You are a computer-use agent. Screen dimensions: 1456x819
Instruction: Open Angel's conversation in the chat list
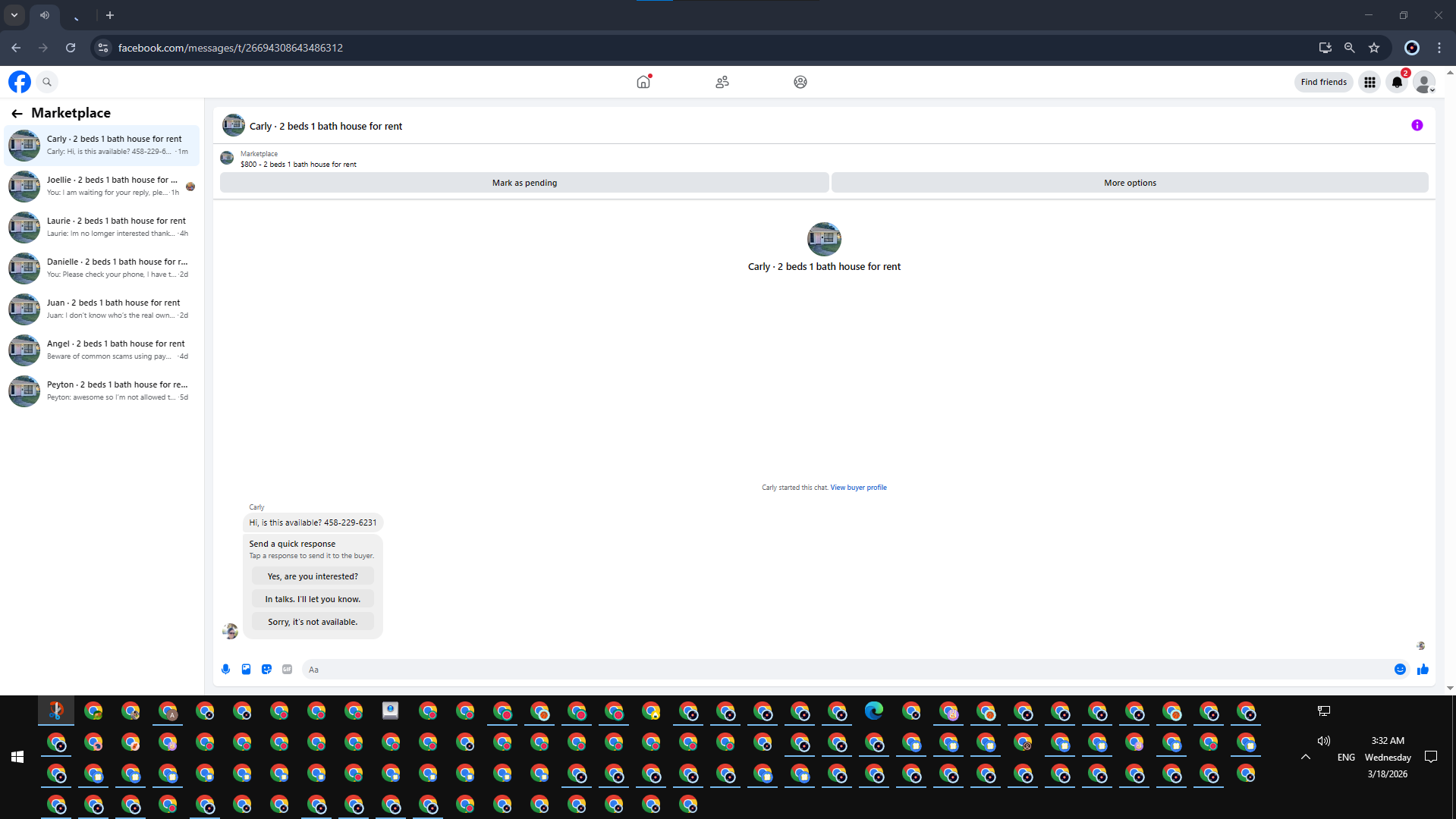[x=102, y=350]
